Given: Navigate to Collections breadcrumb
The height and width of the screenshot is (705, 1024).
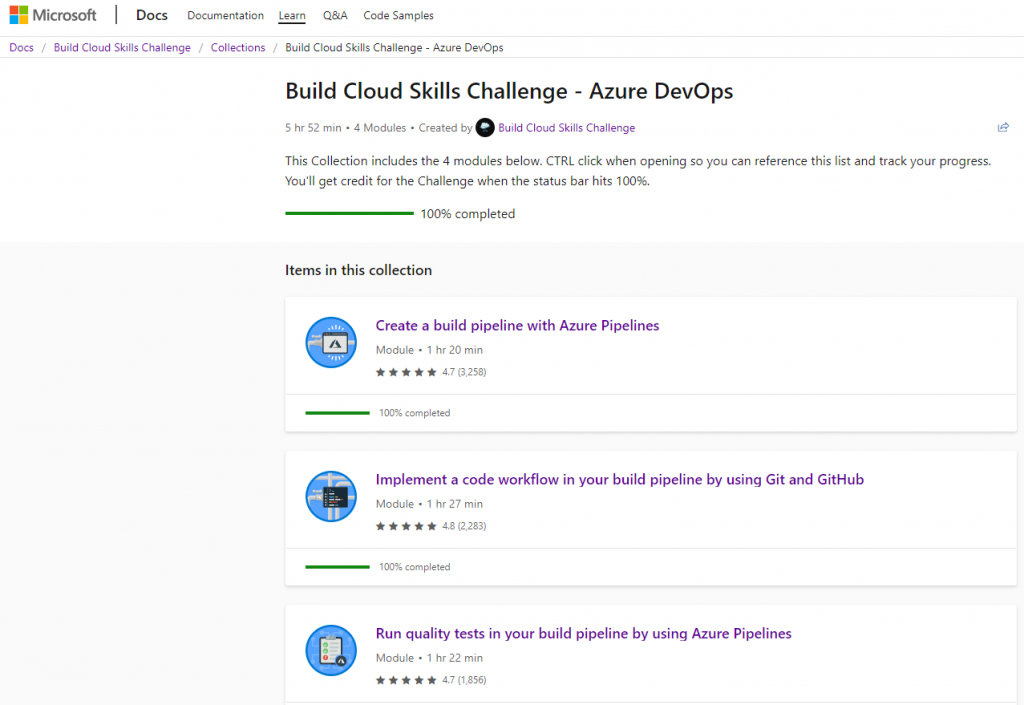Looking at the screenshot, I should coord(238,48).
